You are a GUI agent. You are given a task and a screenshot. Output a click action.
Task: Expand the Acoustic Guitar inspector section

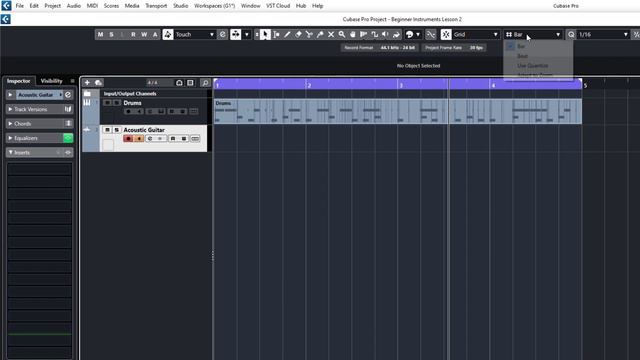11,95
